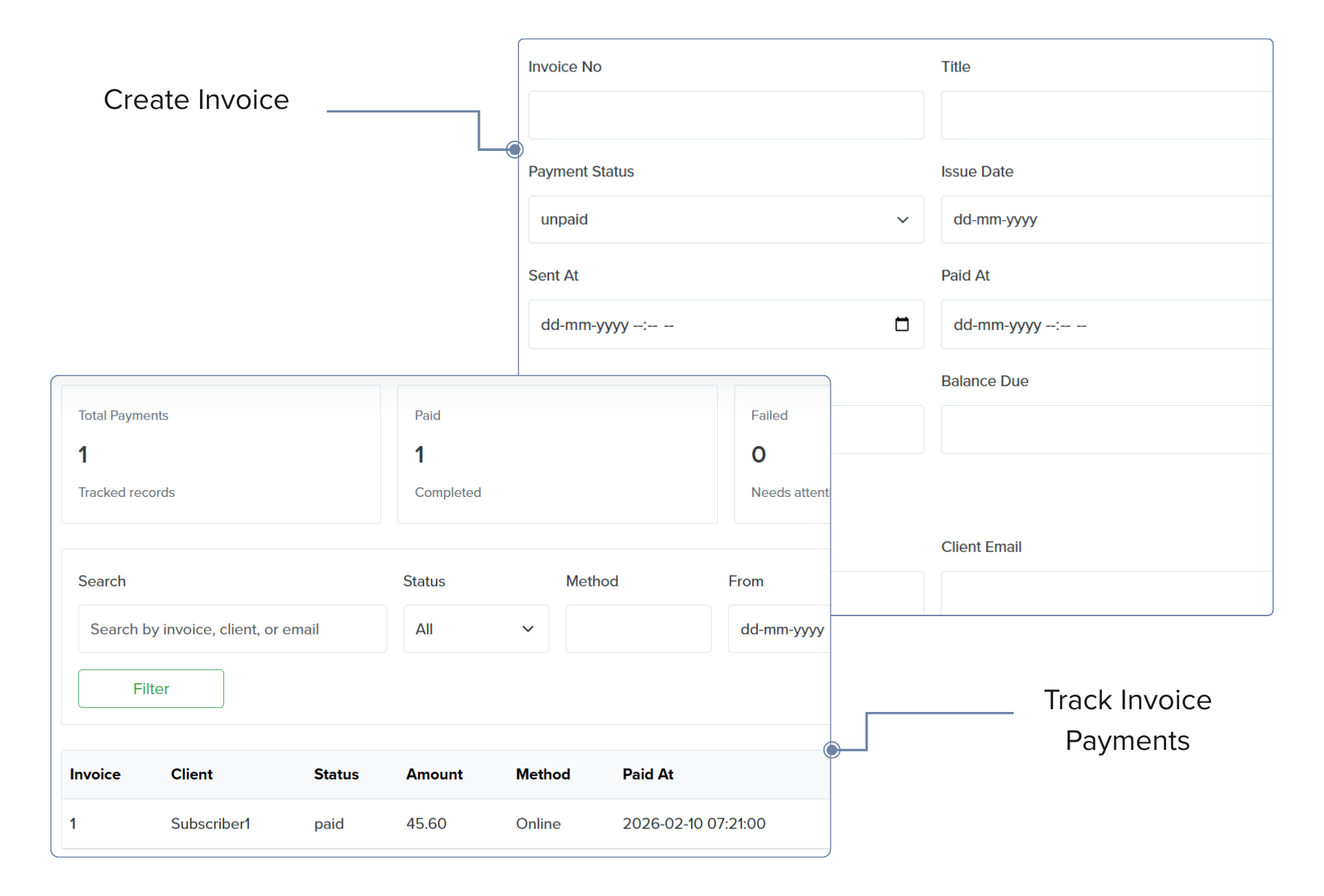Image resolution: width=1324 pixels, height=896 pixels.
Task: Click the Balance Due input field
Action: click(1103, 429)
